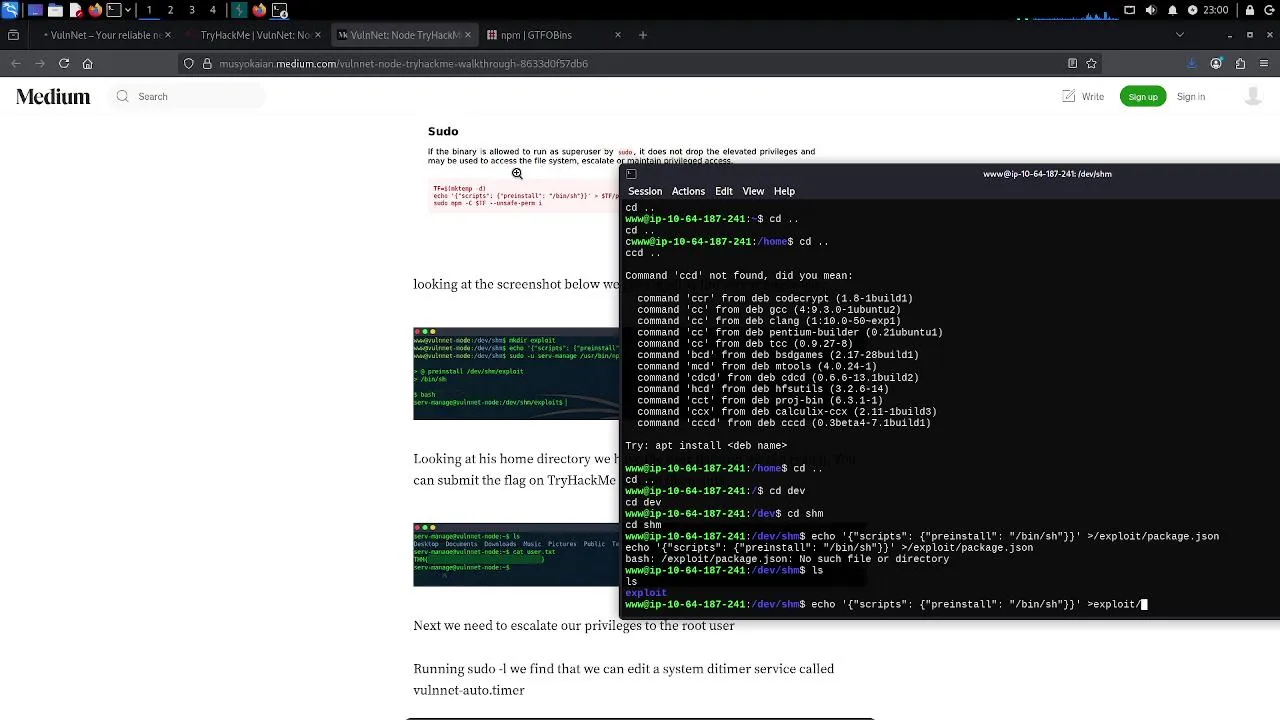Switch to TryHackMe | VulnNet tab
Viewport: 1280px width, 720px height.
point(255,35)
